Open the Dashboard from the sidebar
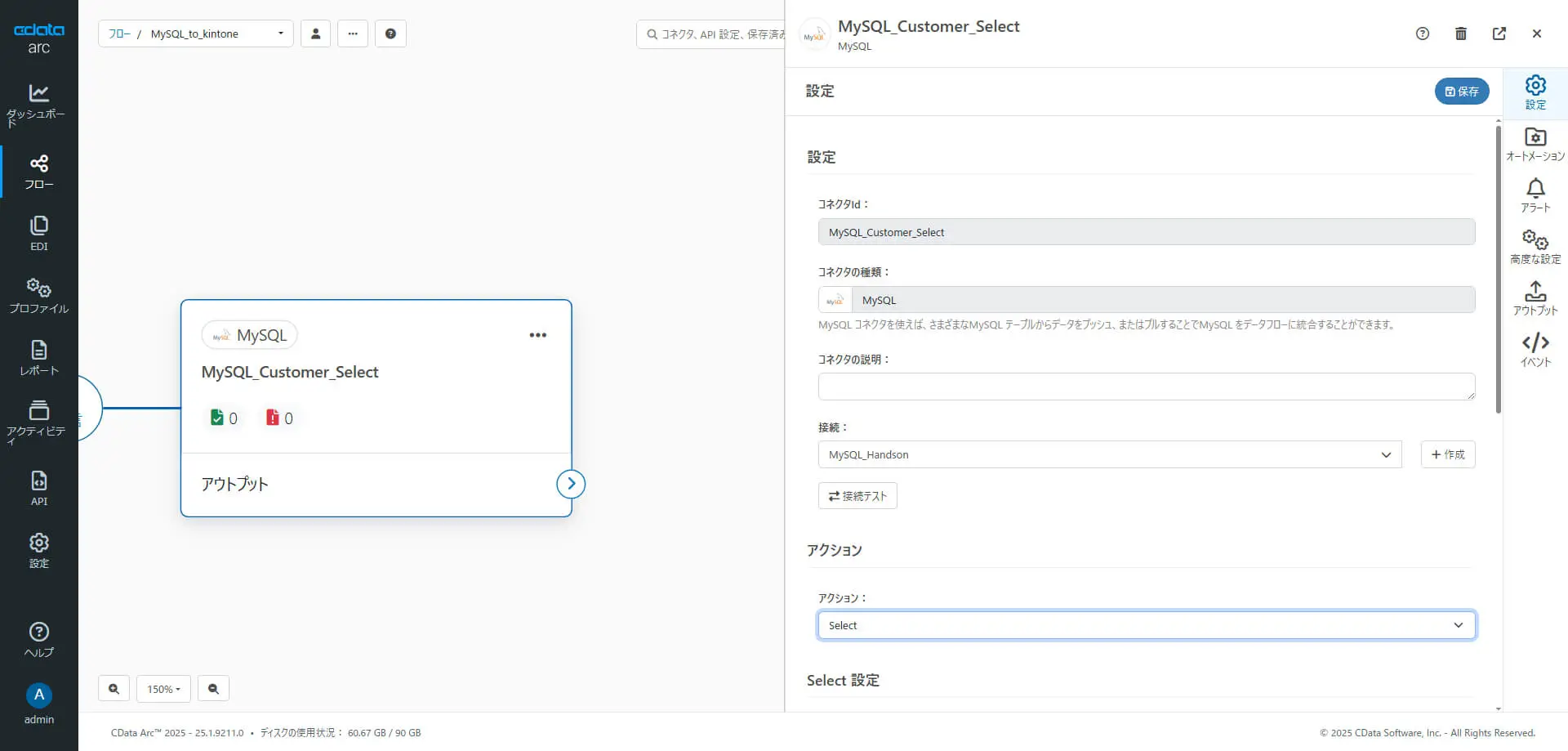Viewport: 1568px width, 751px height. (x=38, y=104)
